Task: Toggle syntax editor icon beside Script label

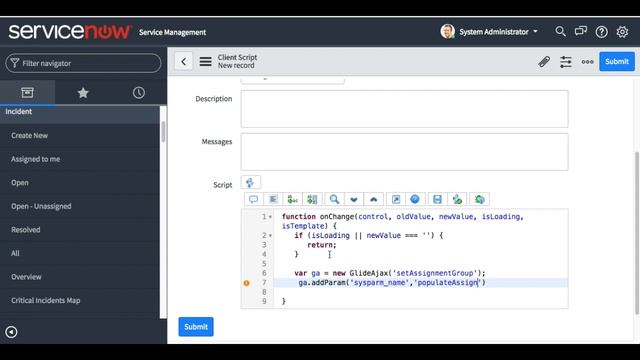Action: tap(251, 183)
